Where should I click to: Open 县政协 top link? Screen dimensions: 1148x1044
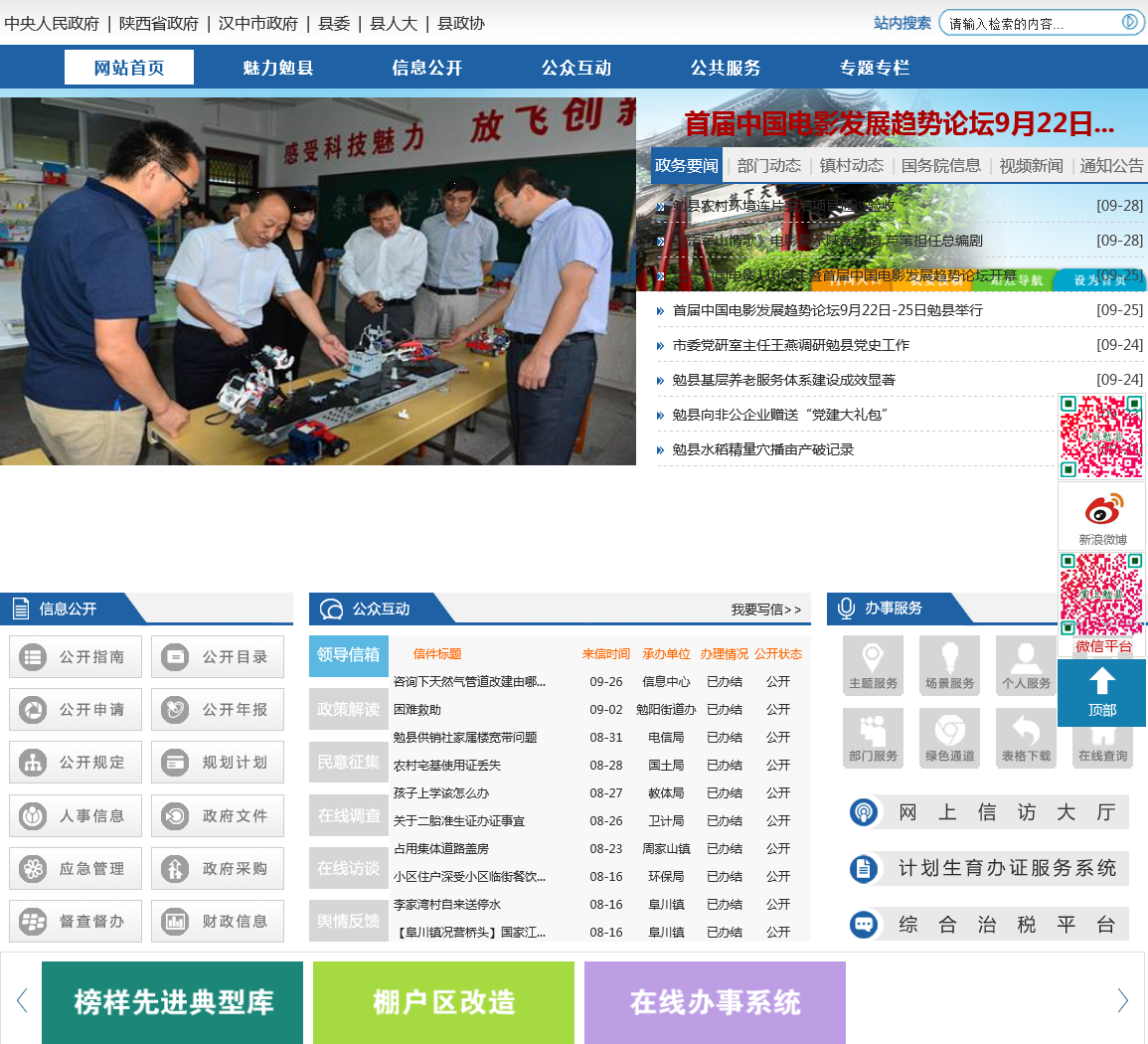point(461,24)
